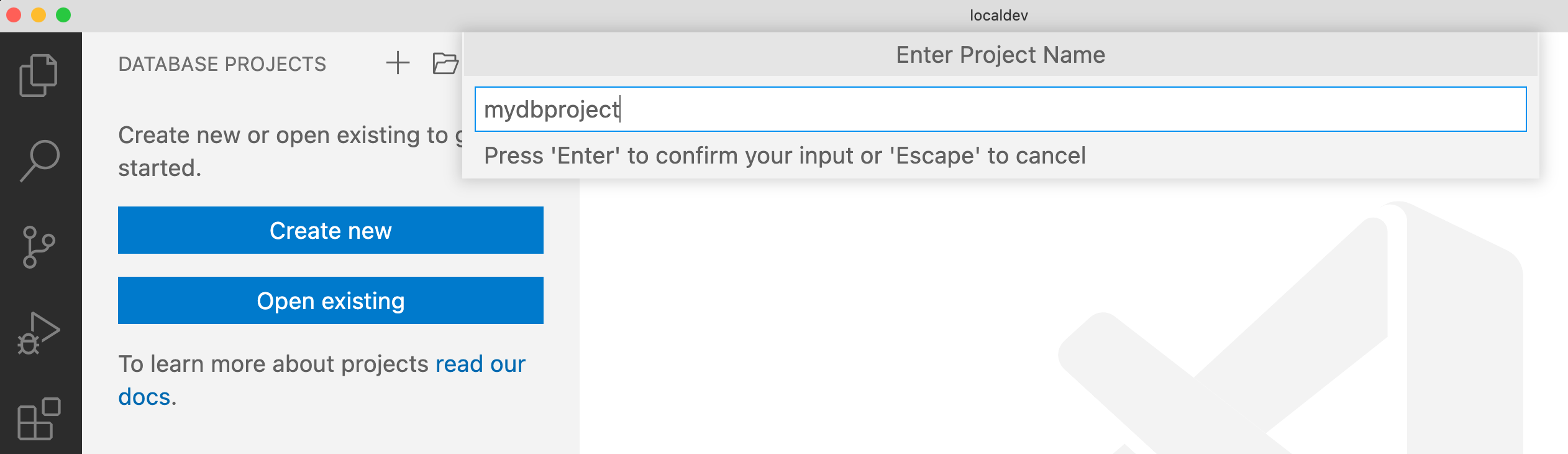Click the localdev window title
The width and height of the screenshot is (1568, 454).
tap(1000, 15)
